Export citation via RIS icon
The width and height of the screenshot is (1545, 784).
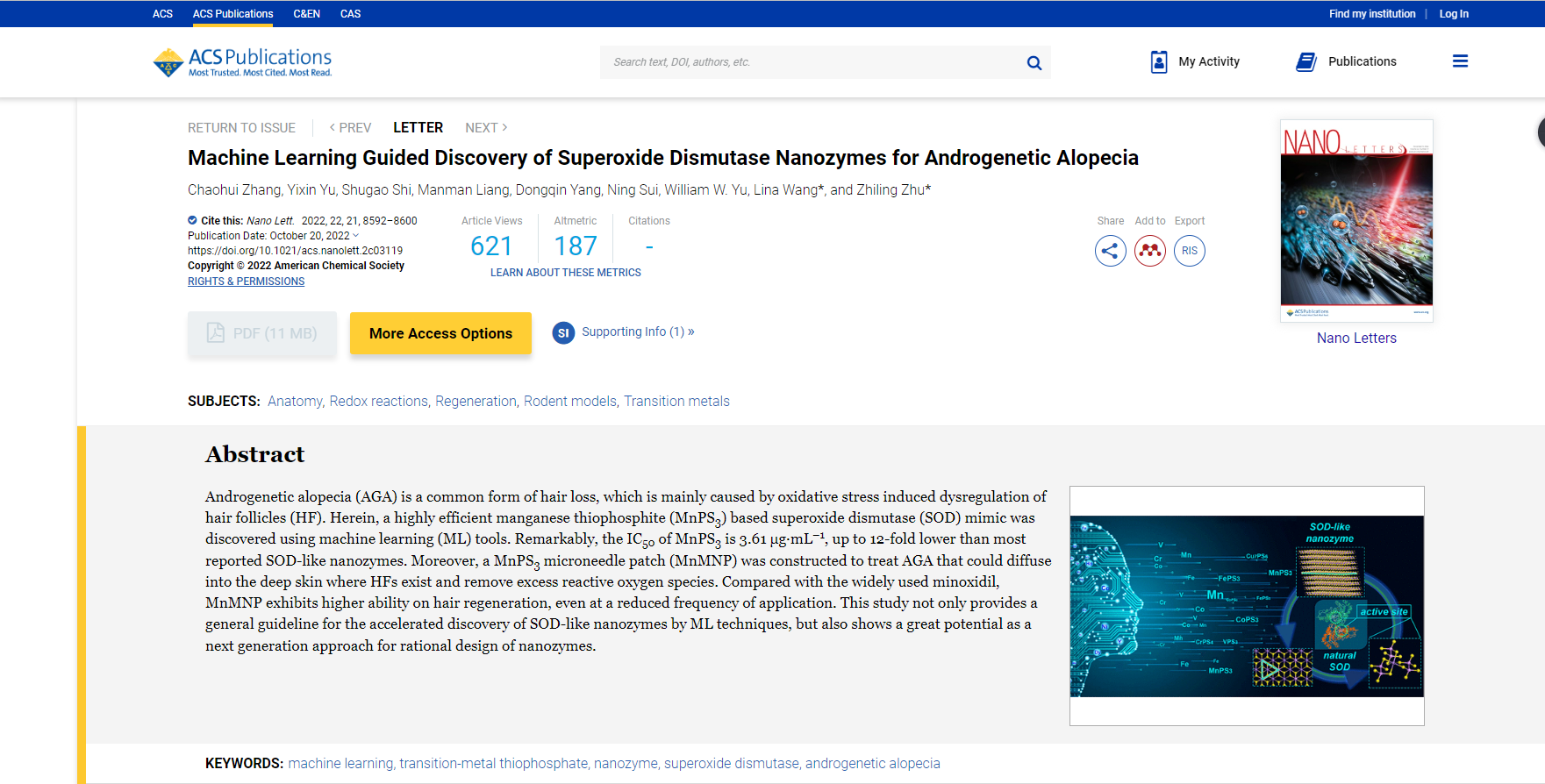pyautogui.click(x=1190, y=251)
